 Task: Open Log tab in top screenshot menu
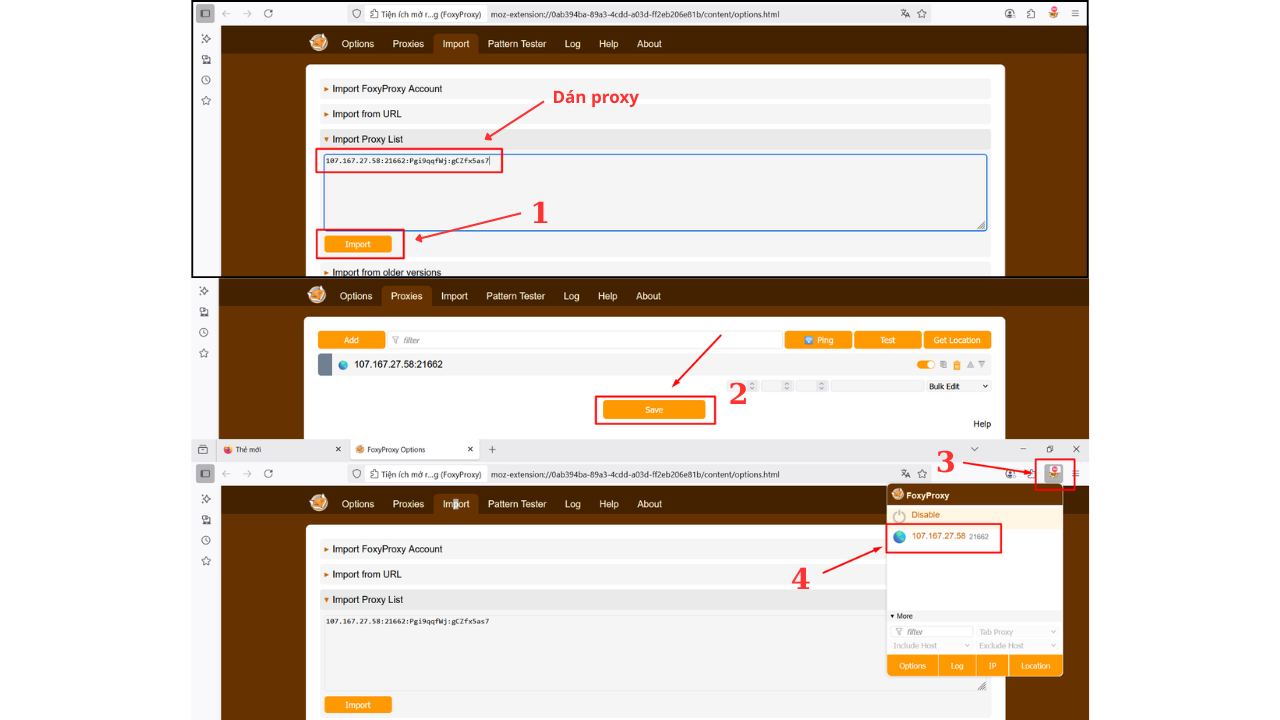[572, 44]
